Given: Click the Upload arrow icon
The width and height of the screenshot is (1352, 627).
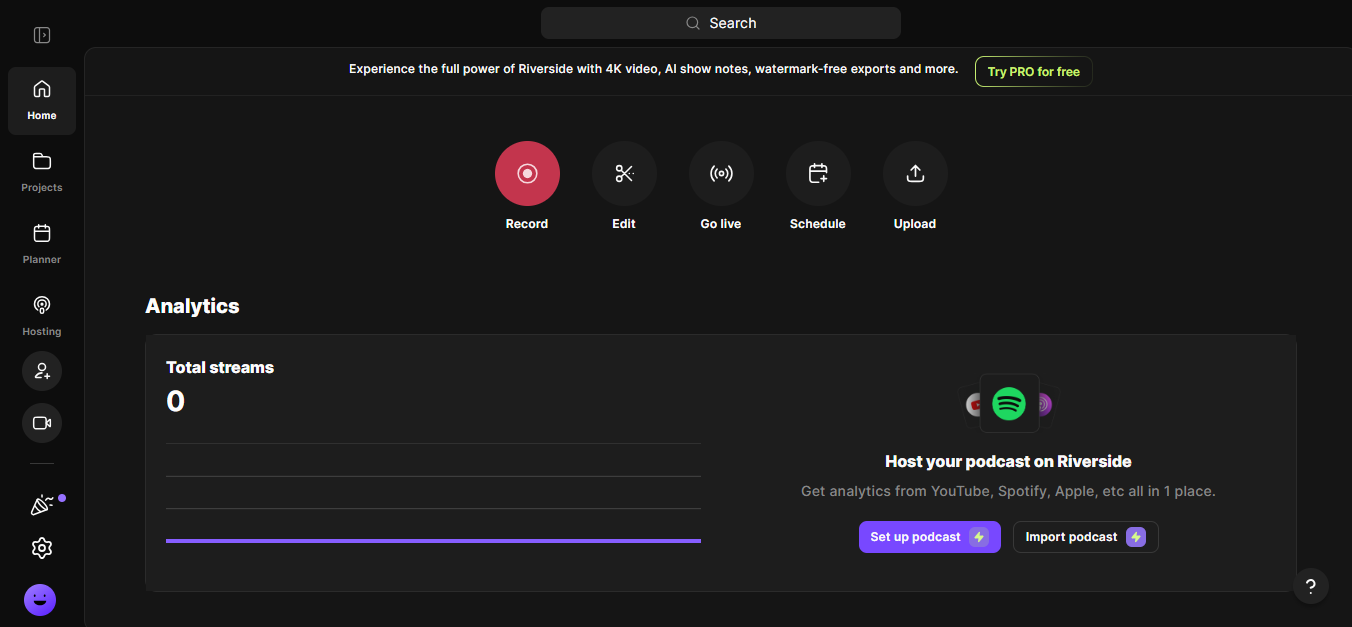Looking at the screenshot, I should click(x=915, y=174).
